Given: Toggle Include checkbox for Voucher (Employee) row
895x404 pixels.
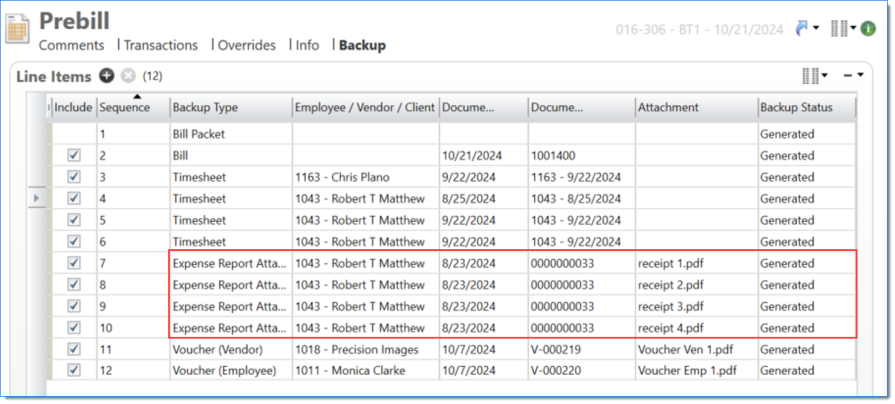Looking at the screenshot, I should click(x=73, y=370).
